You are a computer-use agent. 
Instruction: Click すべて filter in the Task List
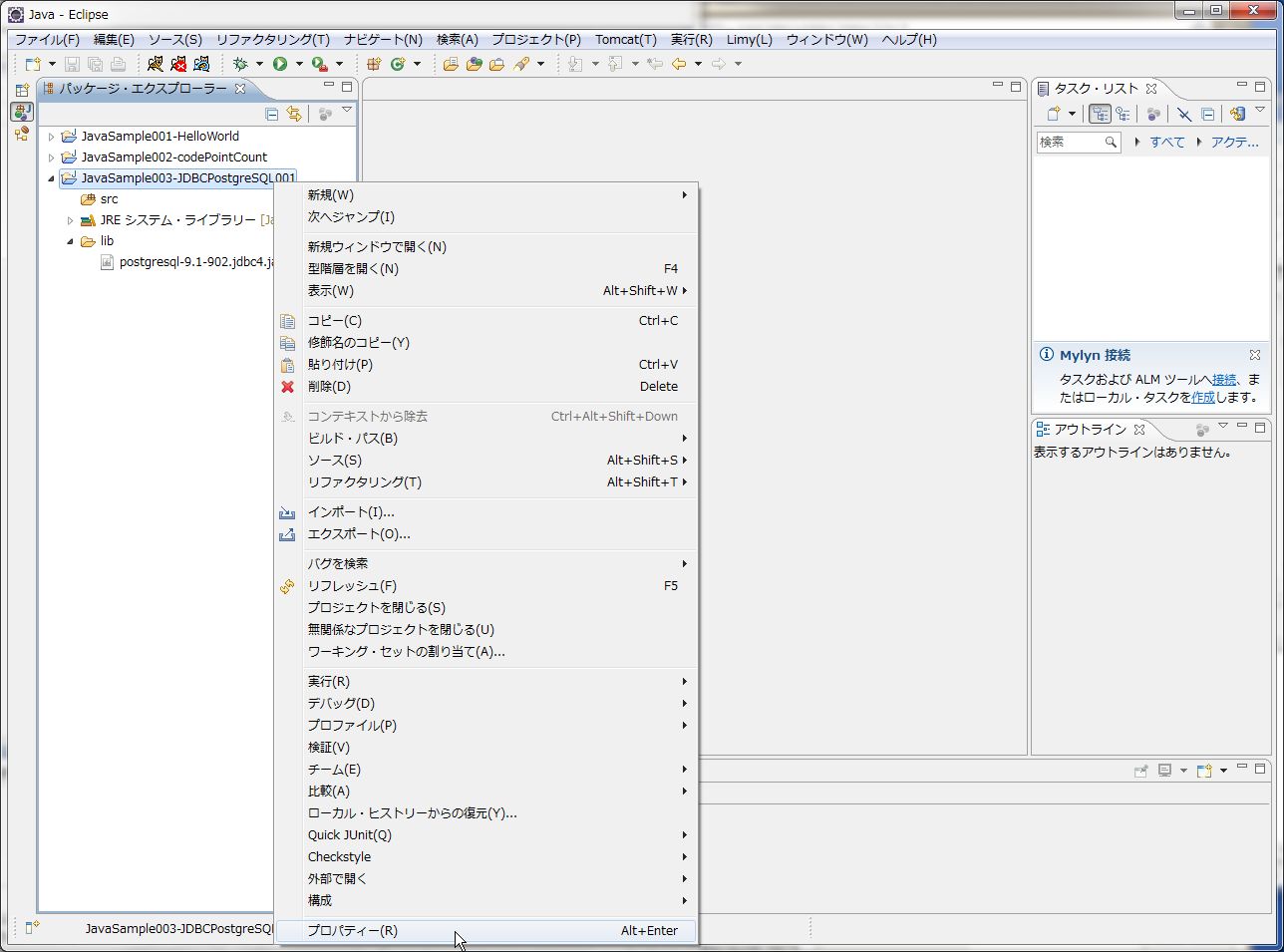point(1166,142)
